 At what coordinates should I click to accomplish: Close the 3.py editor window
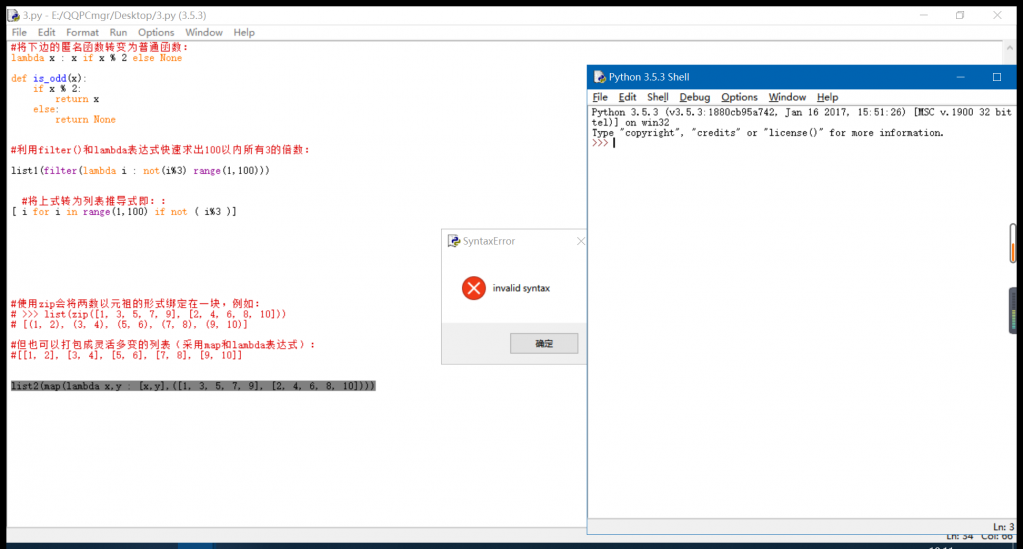(997, 15)
